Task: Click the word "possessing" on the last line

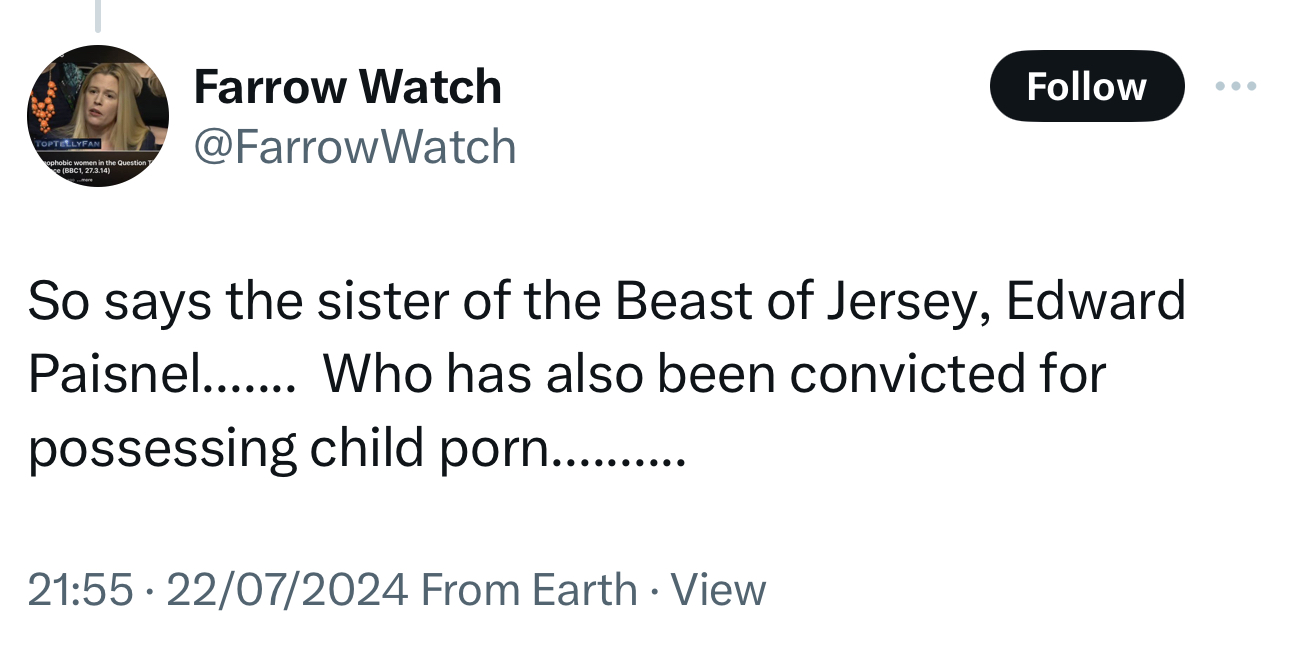Action: coord(162,450)
